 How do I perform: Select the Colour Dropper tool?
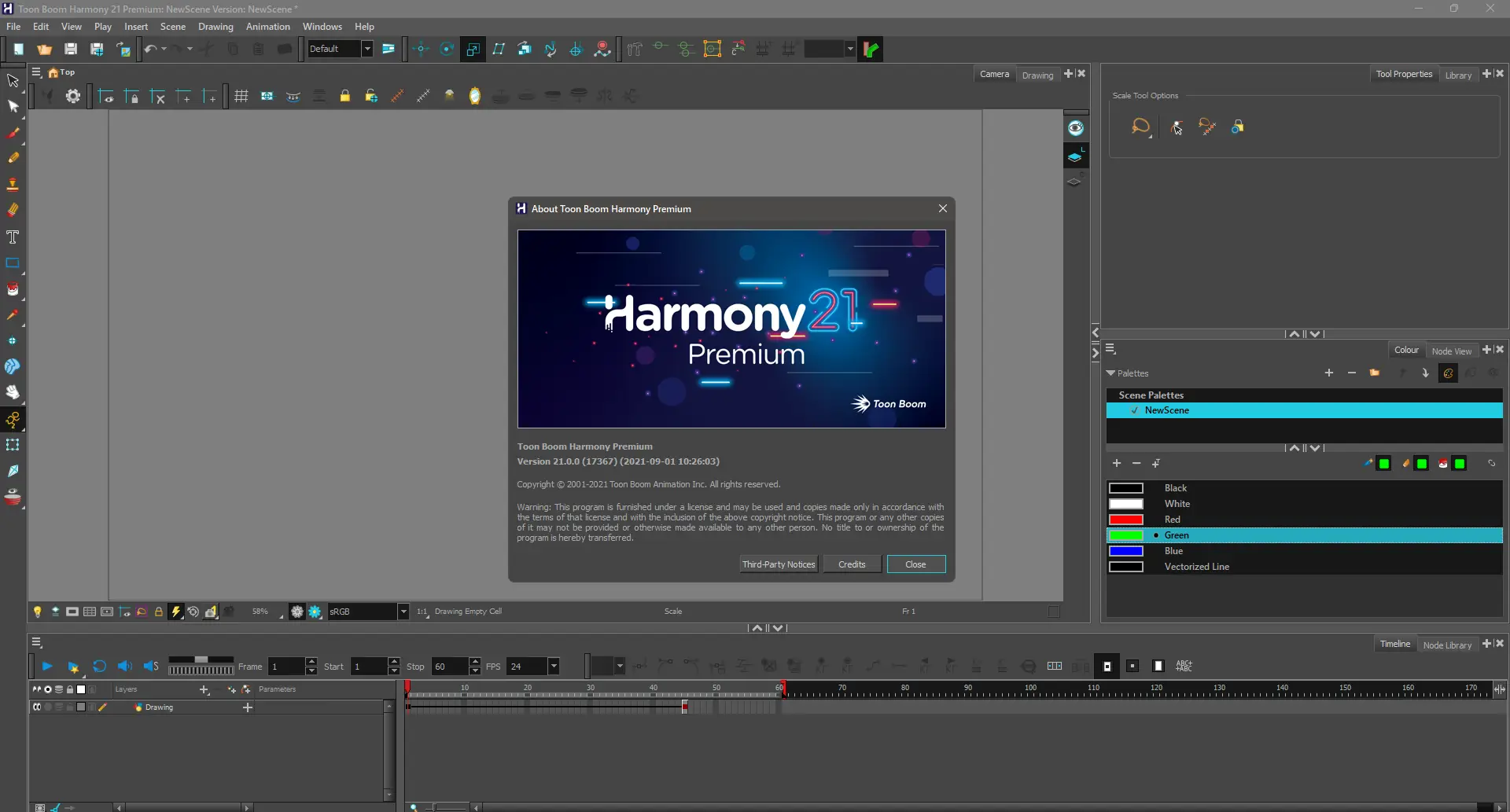(13, 315)
